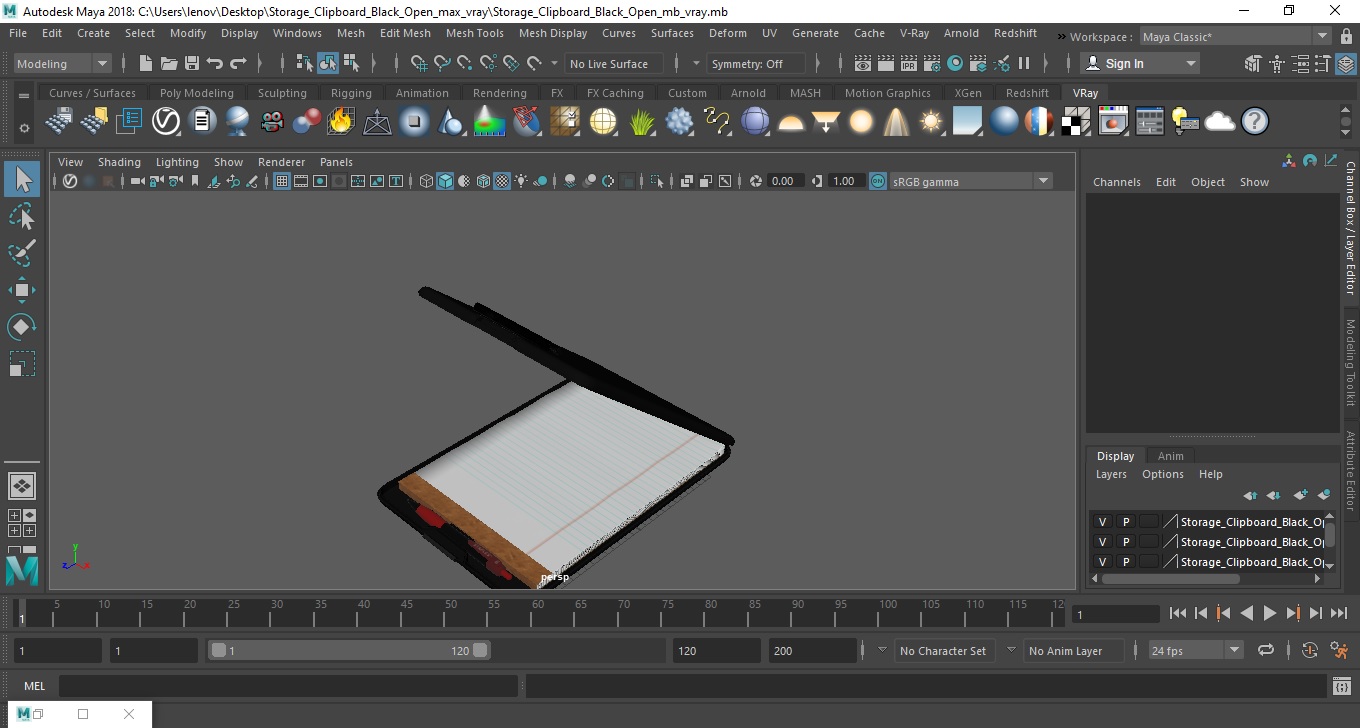Toggle the viewport grid display button
Viewport: 1360px width, 728px height.
tap(282, 181)
